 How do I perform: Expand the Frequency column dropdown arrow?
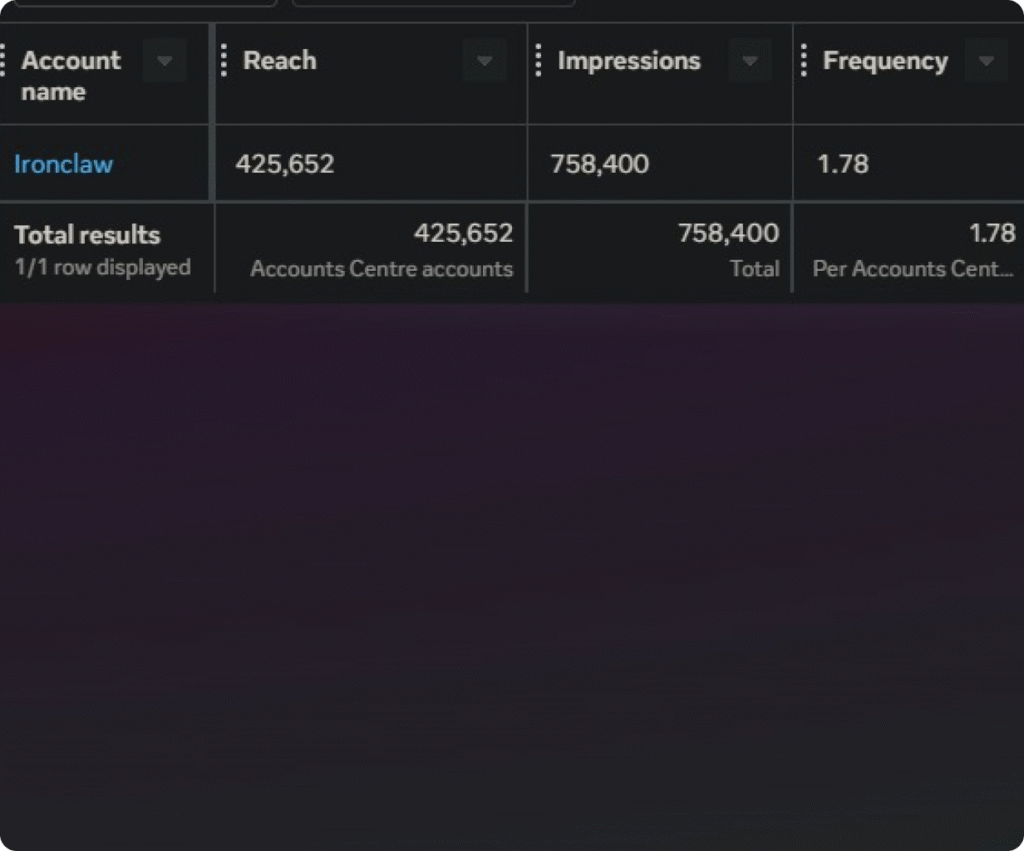click(986, 62)
